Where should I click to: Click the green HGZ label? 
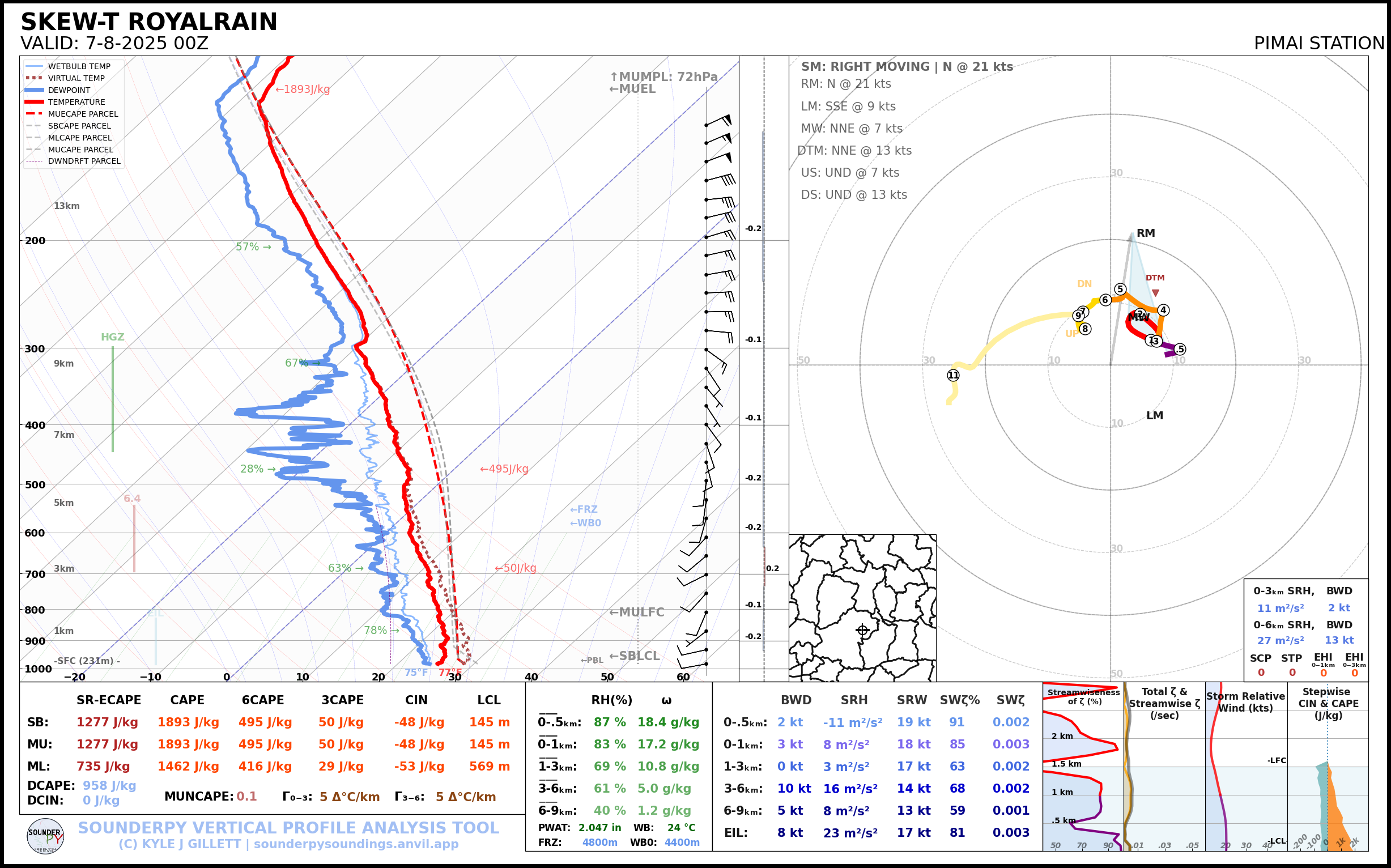[113, 337]
